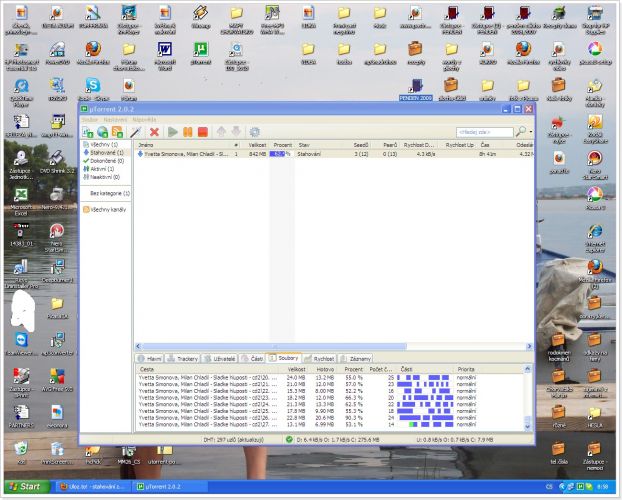
Task: Select file row cd2\26 with 90.3 %
Action: click(x=307, y=418)
